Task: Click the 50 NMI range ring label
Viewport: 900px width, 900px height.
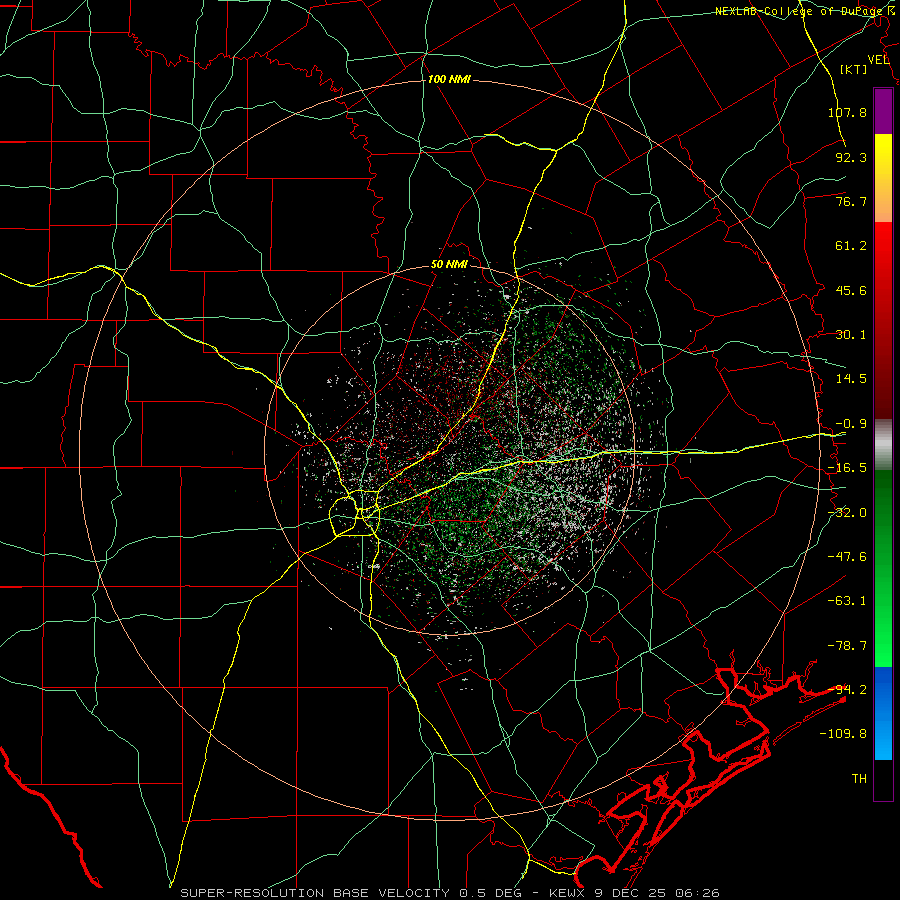Action: click(x=449, y=265)
